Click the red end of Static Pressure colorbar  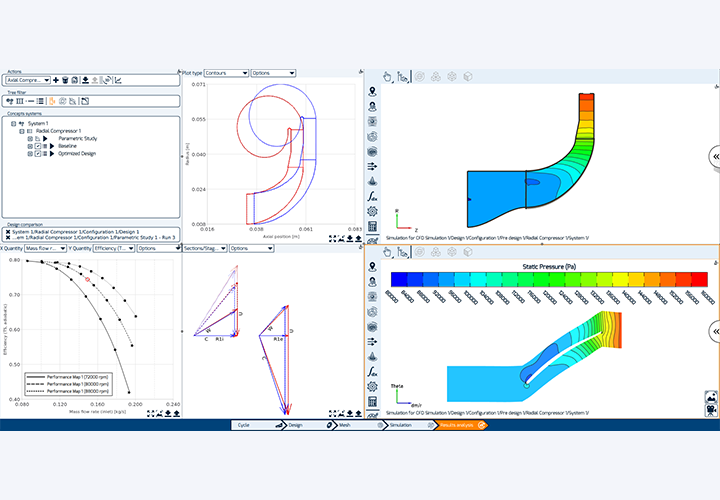click(706, 279)
